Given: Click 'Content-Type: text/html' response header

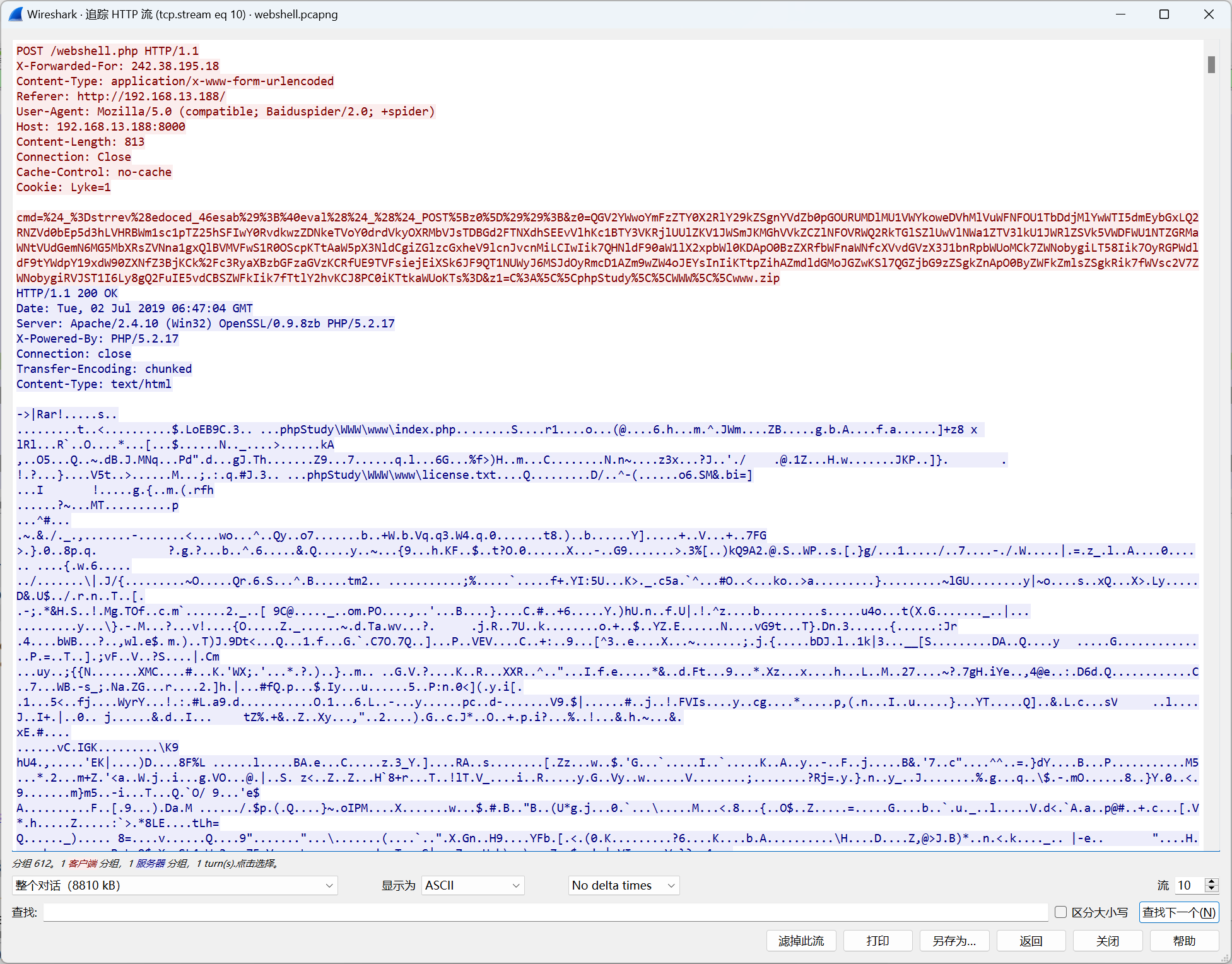Looking at the screenshot, I should [94, 384].
